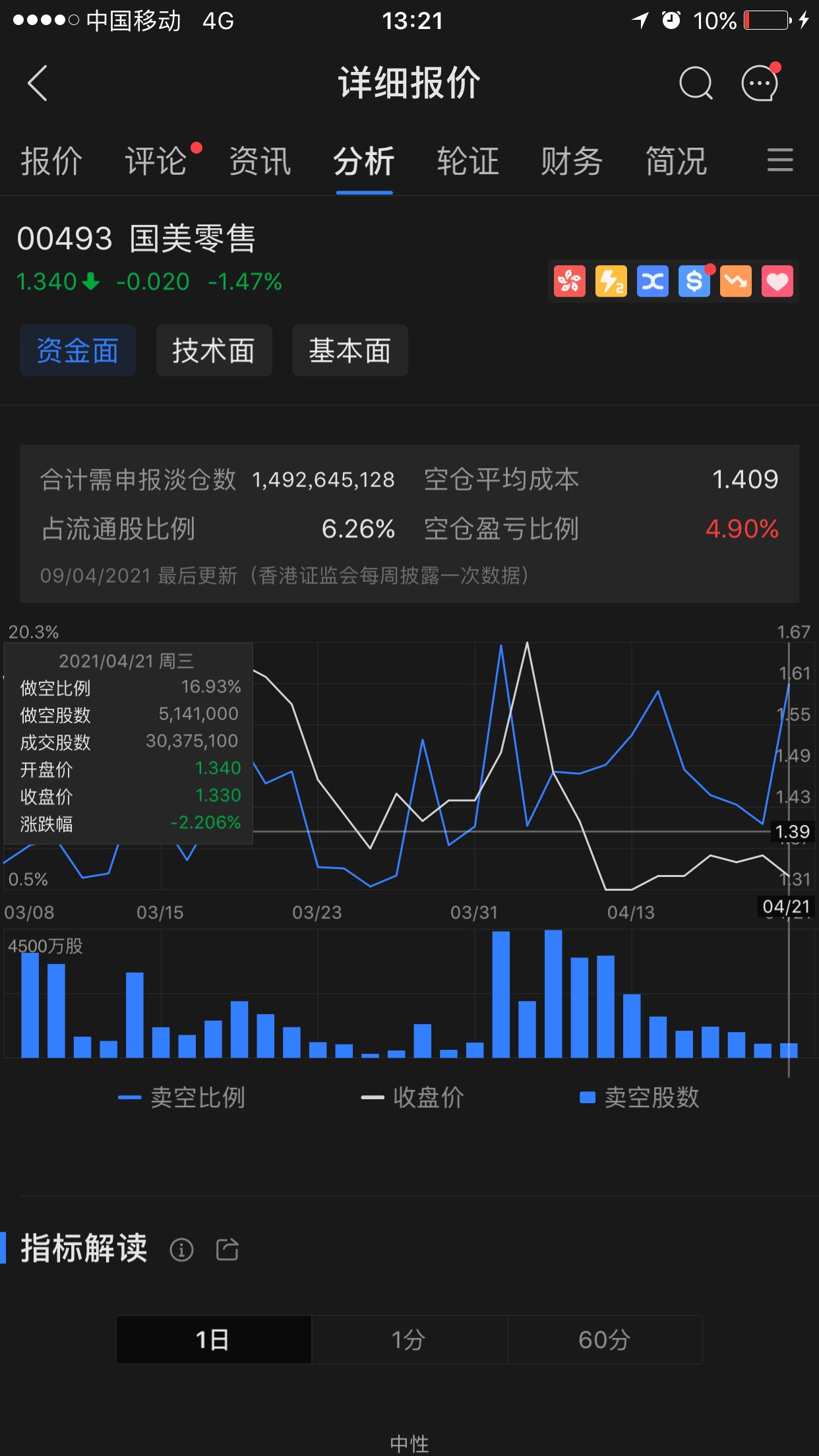Viewport: 819px width, 1456px height.
Task: Select the 分析 tab
Action: pos(364,161)
